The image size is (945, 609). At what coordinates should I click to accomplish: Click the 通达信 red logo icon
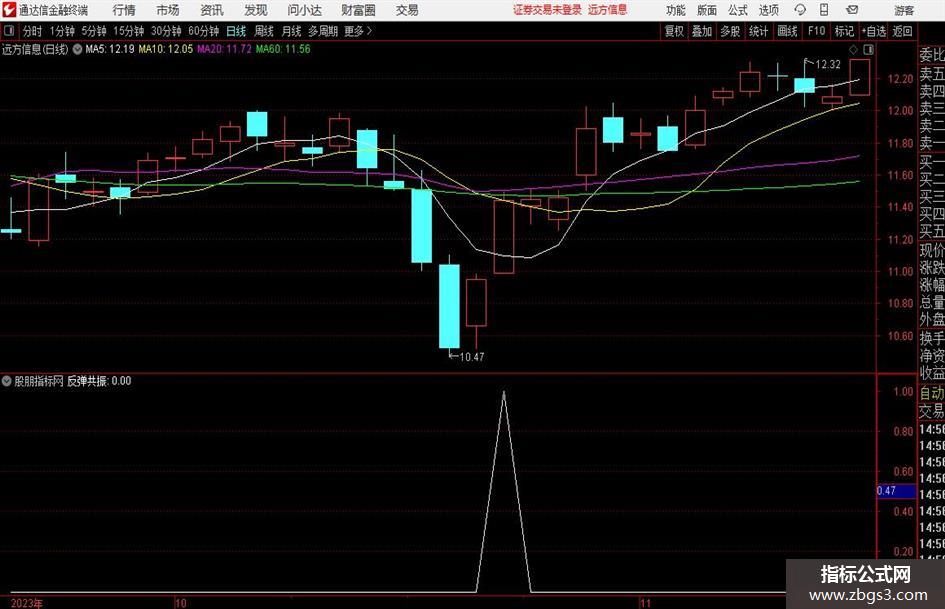coord(9,10)
